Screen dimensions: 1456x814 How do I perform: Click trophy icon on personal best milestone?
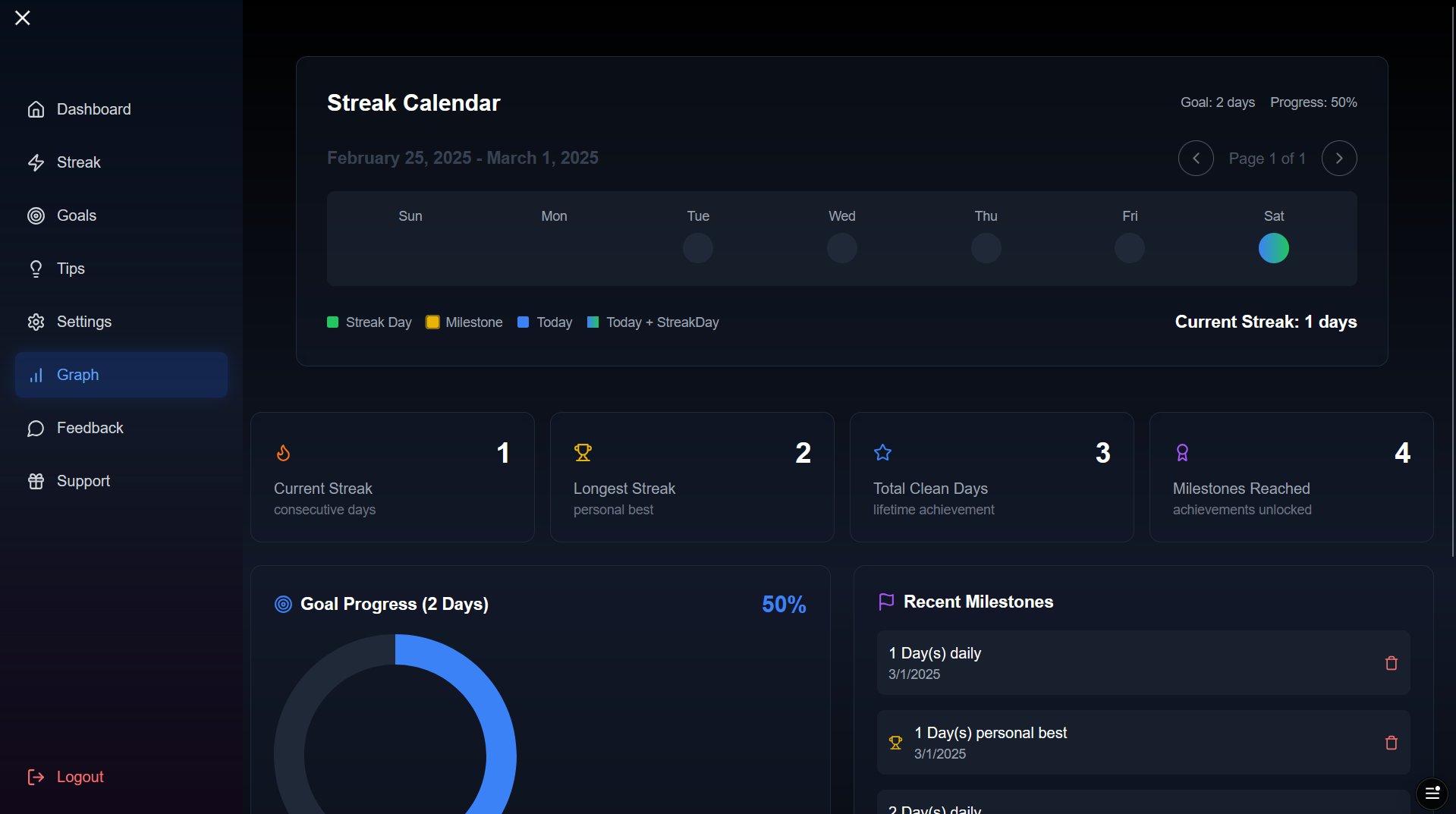pos(896,743)
